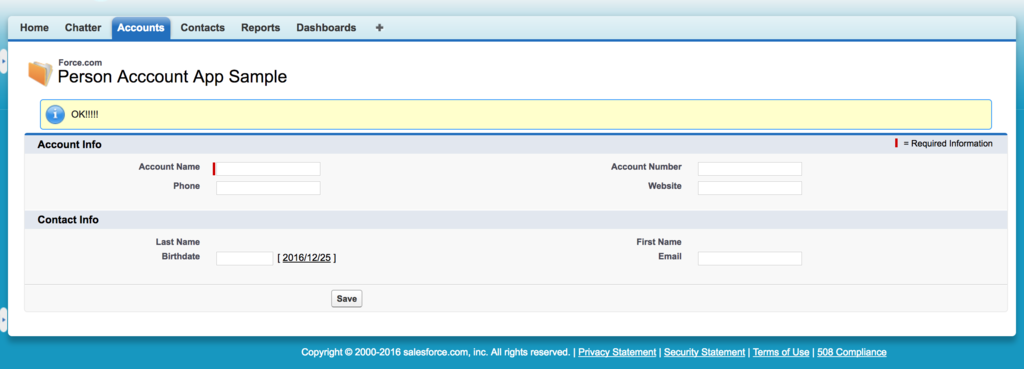The height and width of the screenshot is (369, 1024).
Task: Click the 2016/12/25 date link
Action: point(307,258)
